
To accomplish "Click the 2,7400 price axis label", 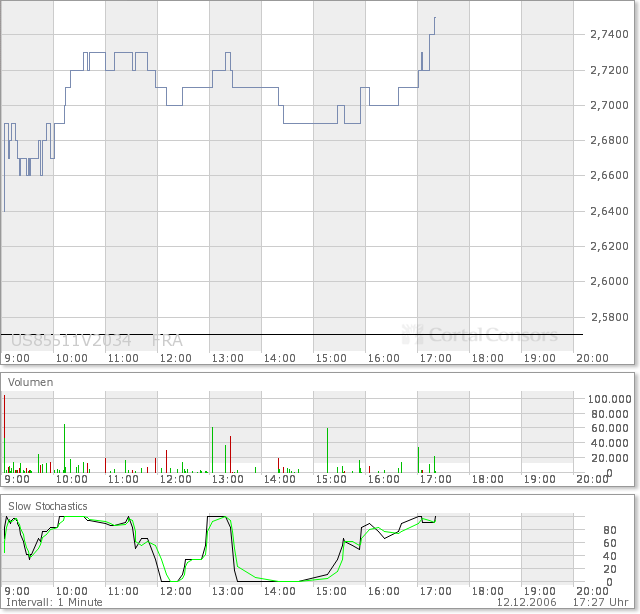I will point(609,34).
